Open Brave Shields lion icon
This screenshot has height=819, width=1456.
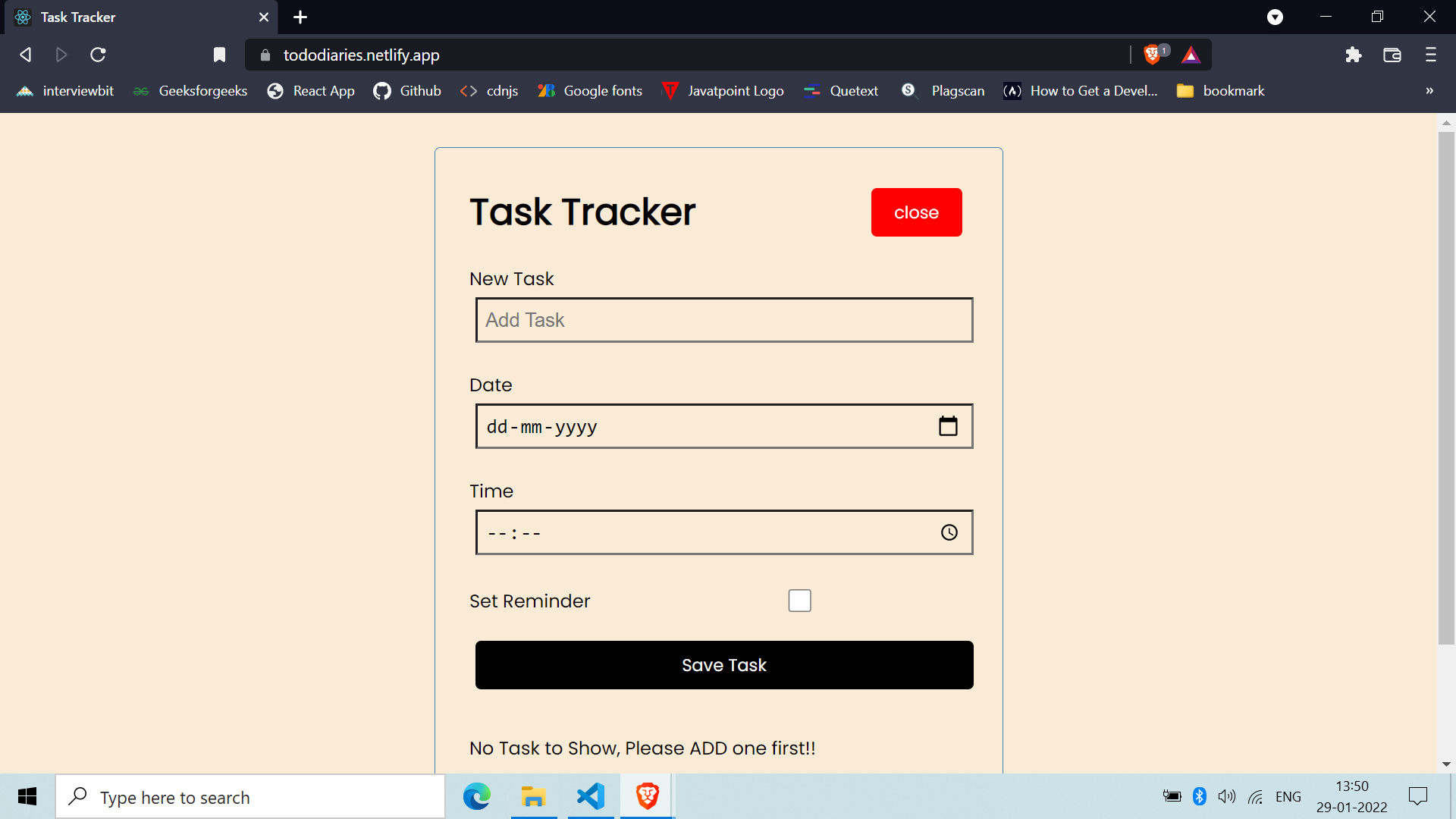click(x=1152, y=55)
